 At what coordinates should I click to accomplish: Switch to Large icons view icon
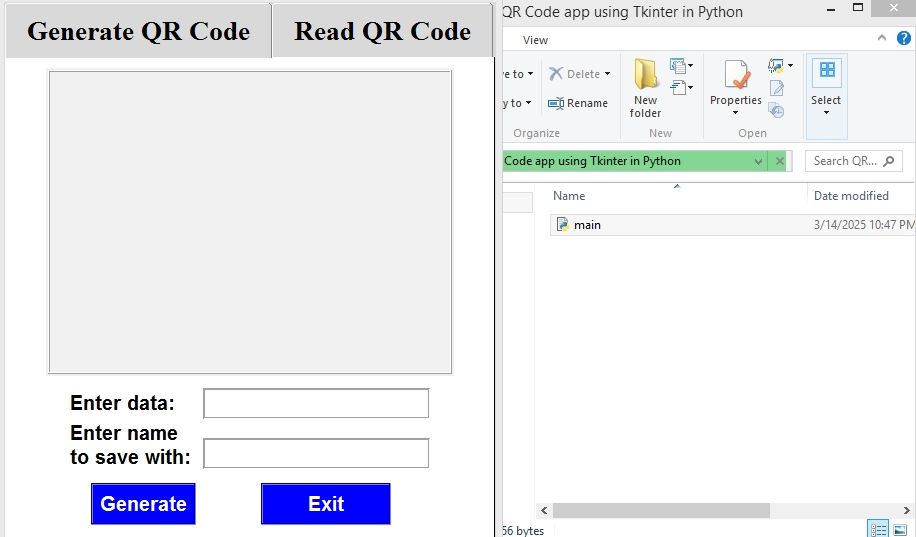(900, 529)
